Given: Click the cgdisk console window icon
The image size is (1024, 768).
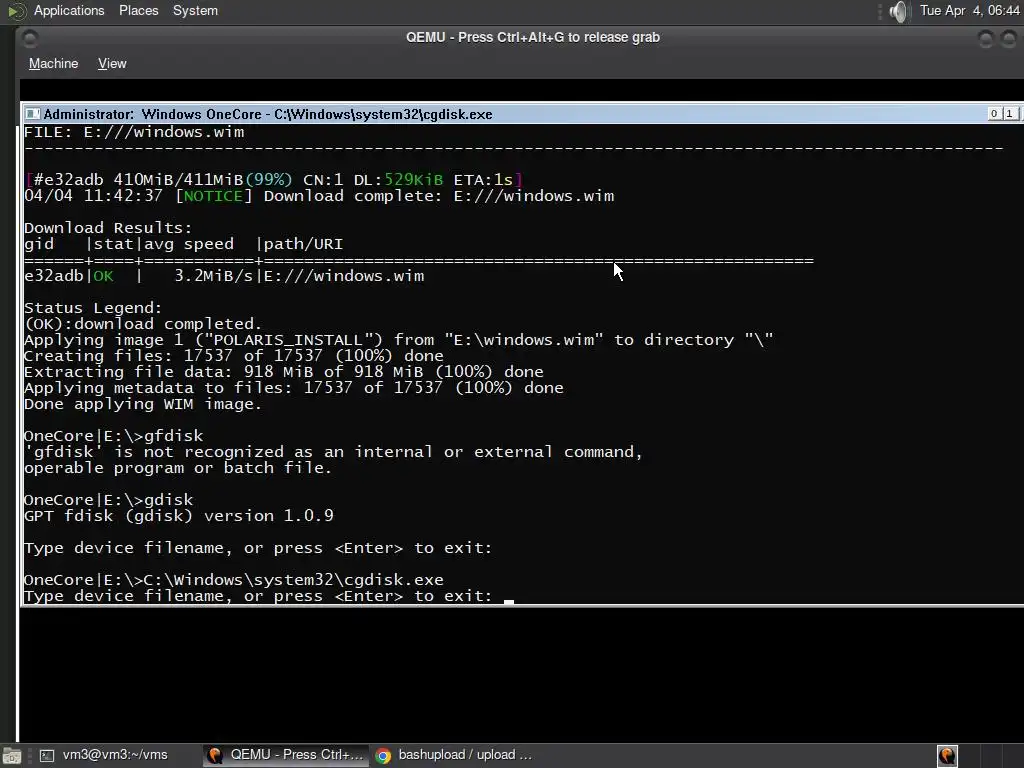Looking at the screenshot, I should (x=33, y=114).
